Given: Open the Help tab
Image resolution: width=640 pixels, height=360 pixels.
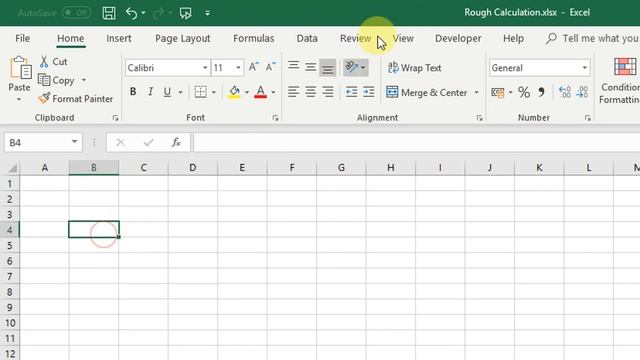Looking at the screenshot, I should (513, 38).
